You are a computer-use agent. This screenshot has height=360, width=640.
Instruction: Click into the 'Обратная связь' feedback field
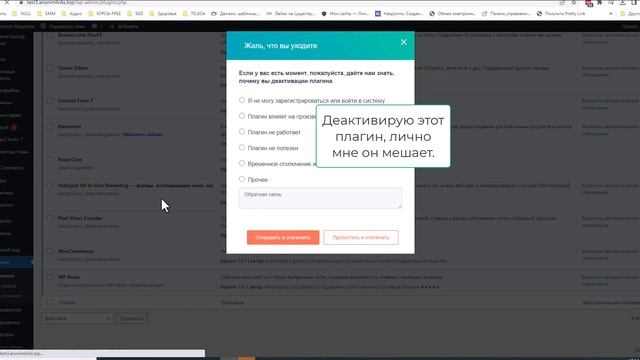tap(320, 198)
